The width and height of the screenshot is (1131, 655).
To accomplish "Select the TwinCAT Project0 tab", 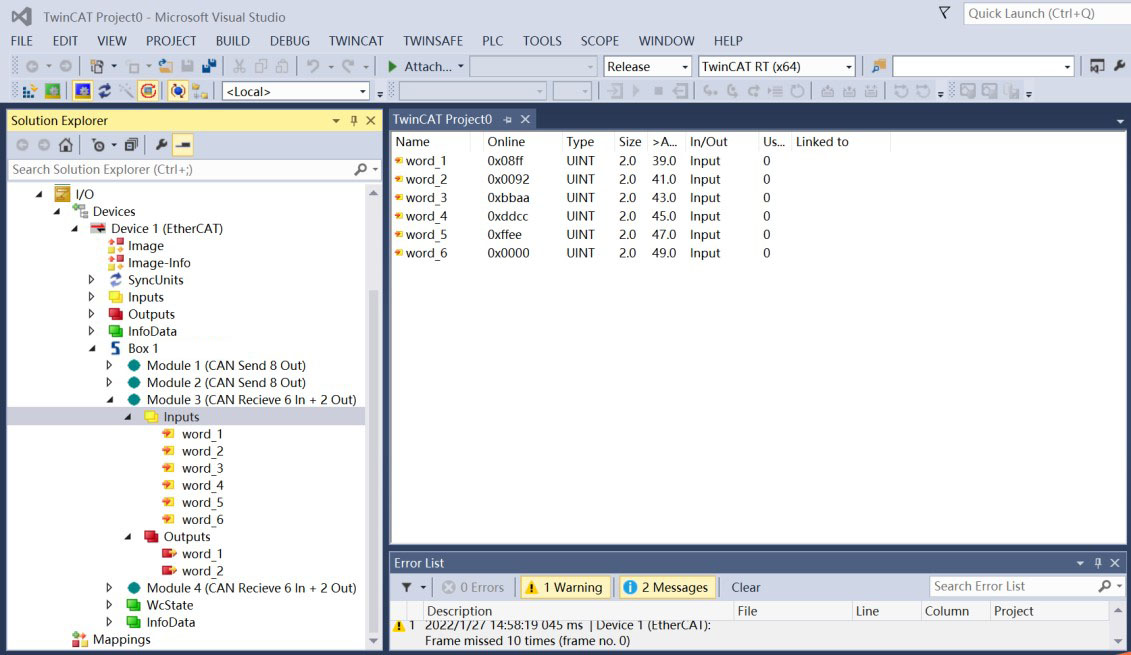I will 442,119.
